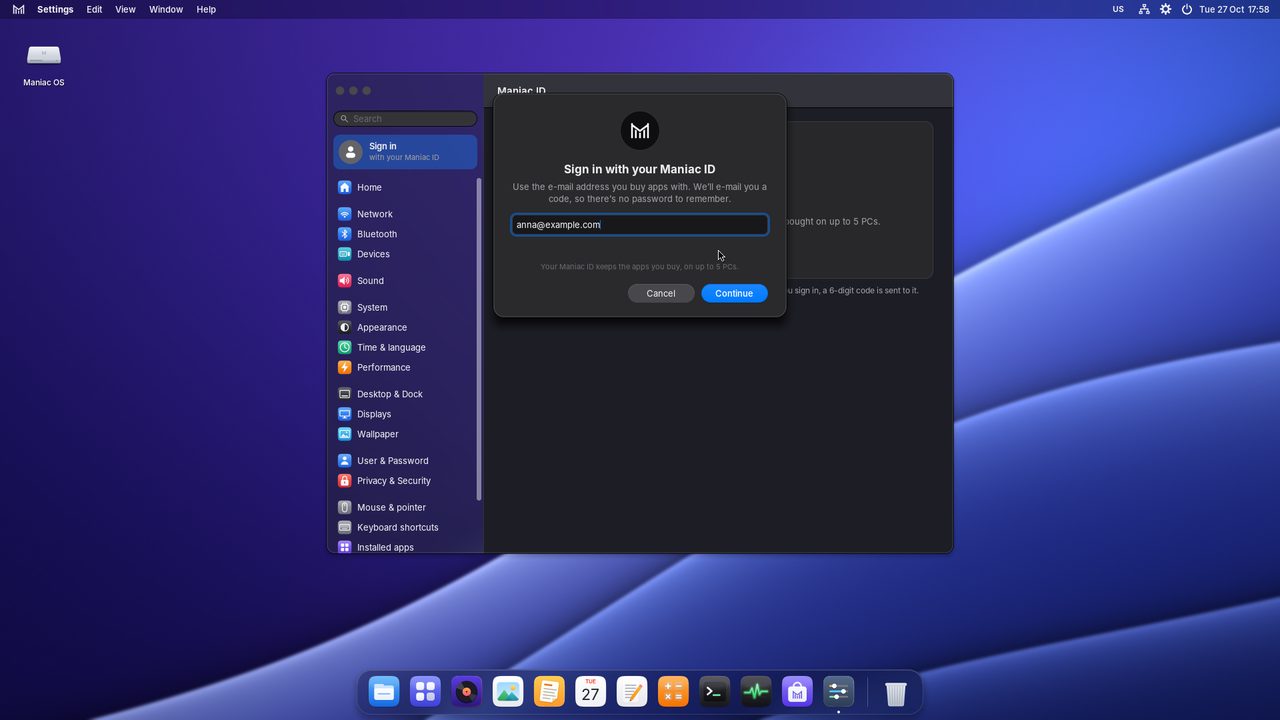Image resolution: width=1280 pixels, height=720 pixels.
Task: Open Installed apps settings
Action: pyautogui.click(x=405, y=547)
